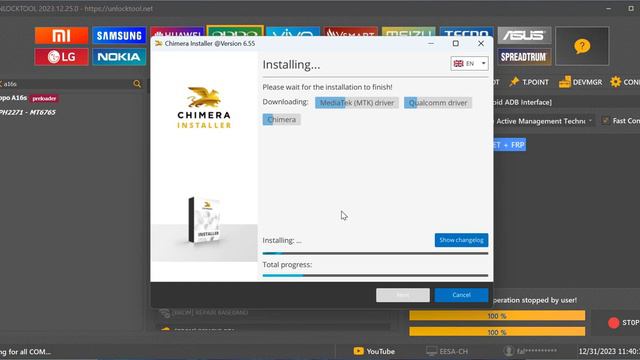Click the disabled Next button

pyautogui.click(x=403, y=295)
